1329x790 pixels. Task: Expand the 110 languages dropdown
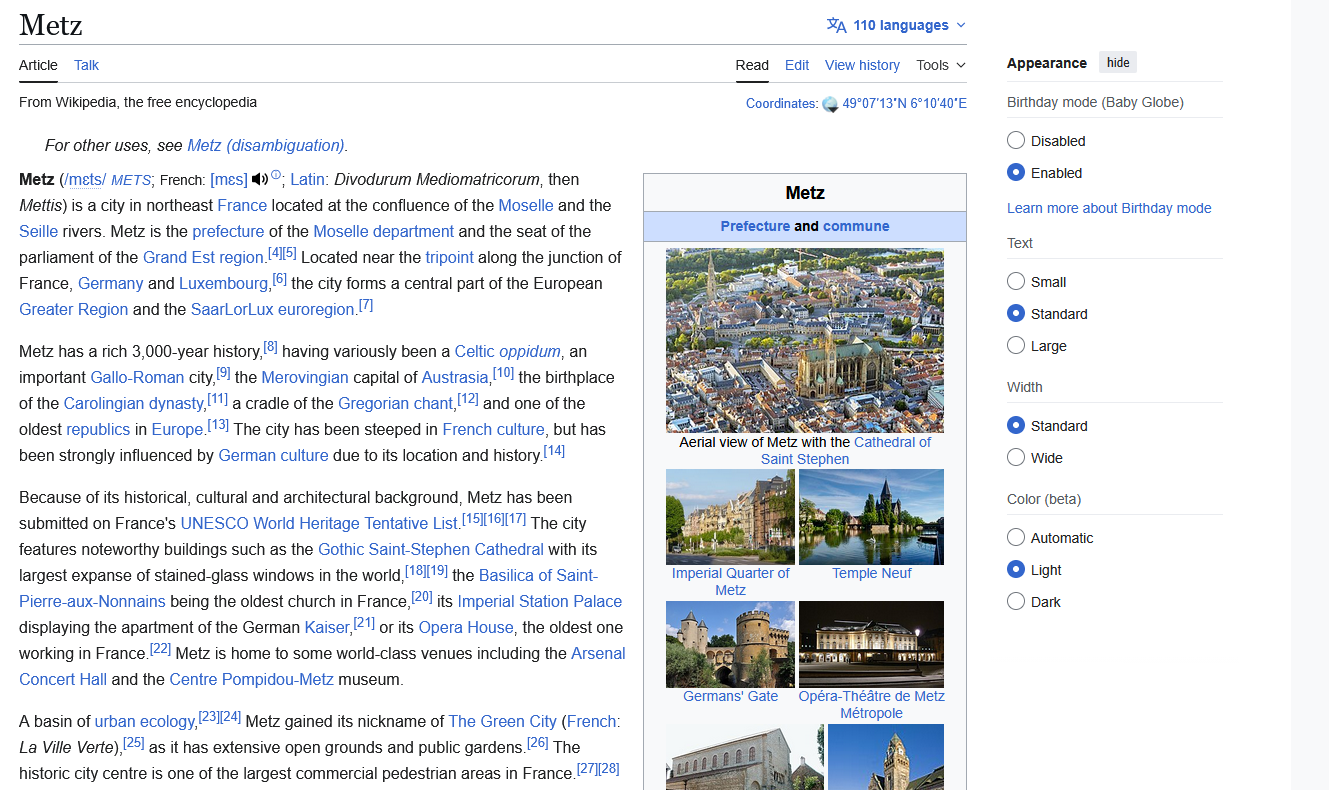pos(900,25)
